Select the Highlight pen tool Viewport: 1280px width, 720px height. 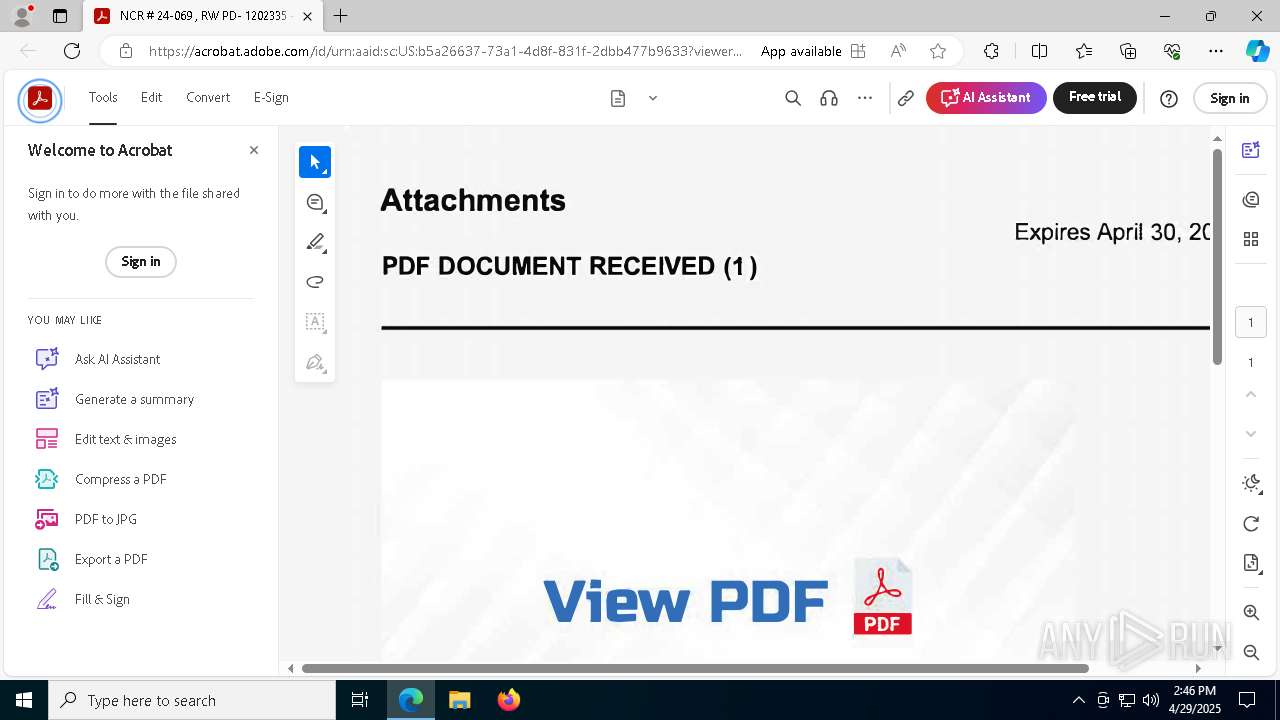[x=315, y=242]
